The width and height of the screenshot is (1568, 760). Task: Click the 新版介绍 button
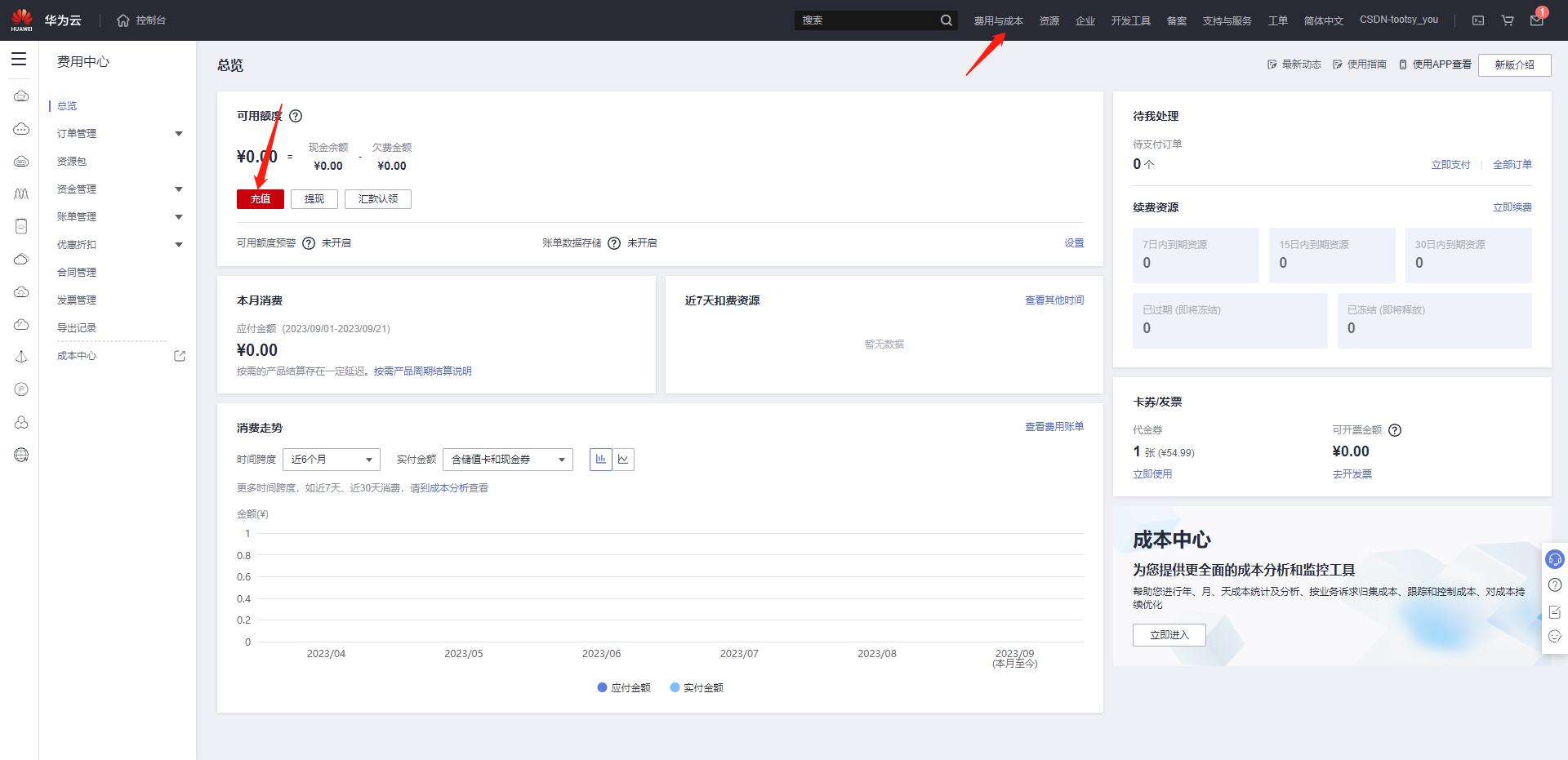[x=1515, y=64]
